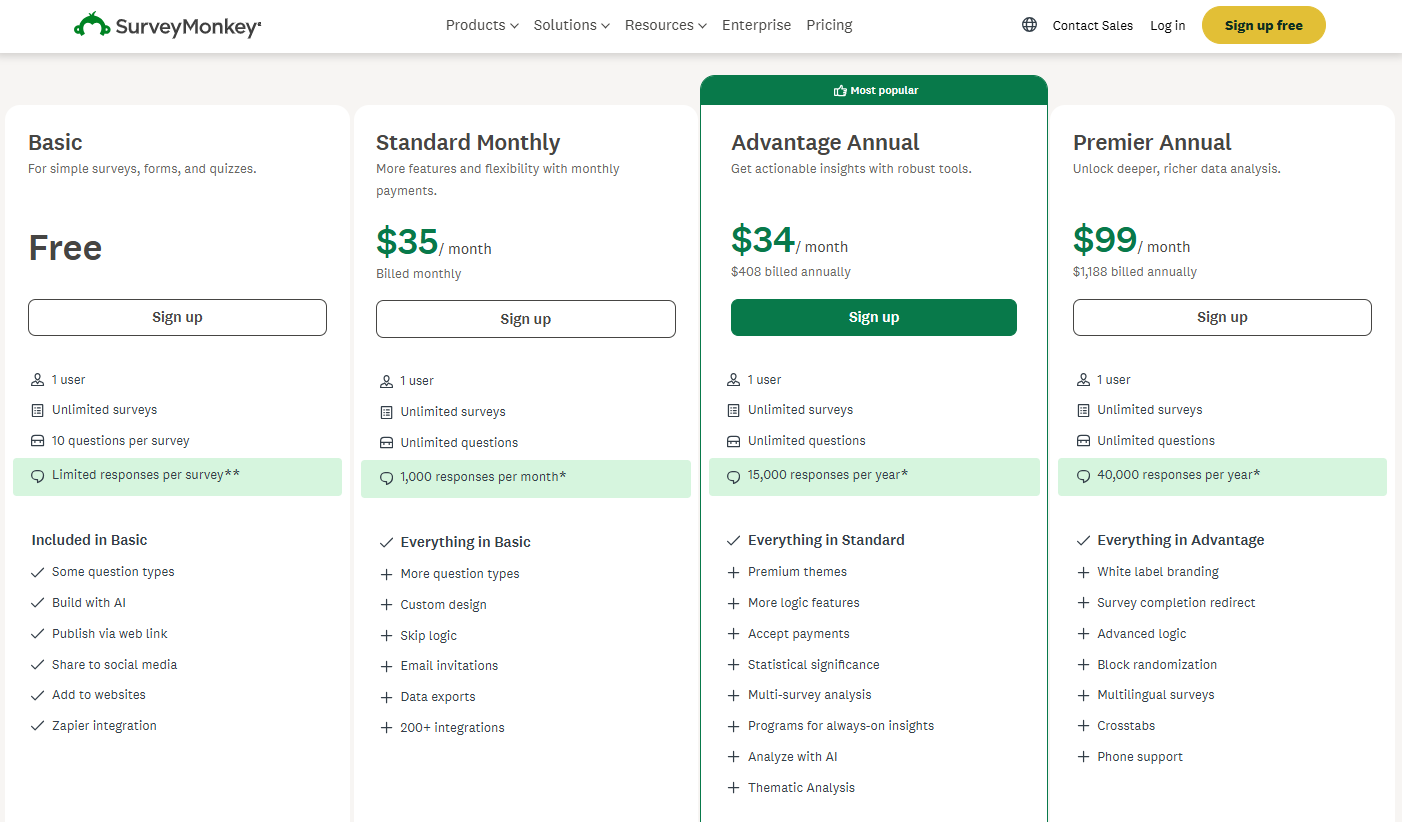Click the Crosstabs feature
The height and width of the screenshot is (822, 1402).
[x=1126, y=726]
